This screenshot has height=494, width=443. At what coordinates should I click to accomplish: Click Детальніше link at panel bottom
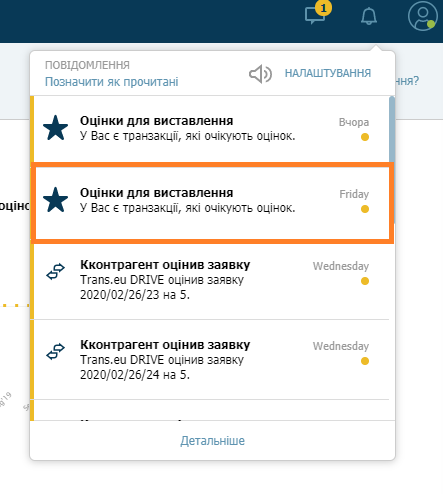pyautogui.click(x=213, y=441)
